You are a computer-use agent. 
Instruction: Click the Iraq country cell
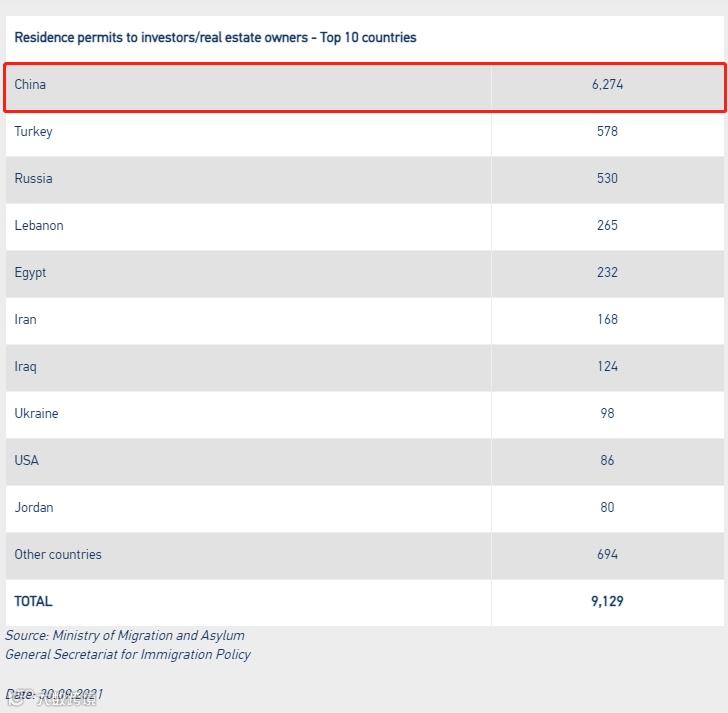[25, 367]
